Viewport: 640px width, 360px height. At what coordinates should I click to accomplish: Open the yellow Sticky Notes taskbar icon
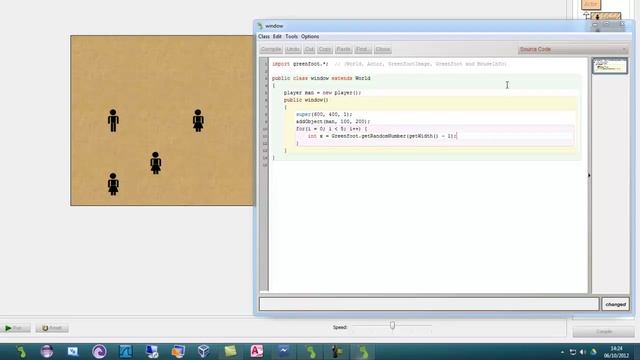pos(230,351)
